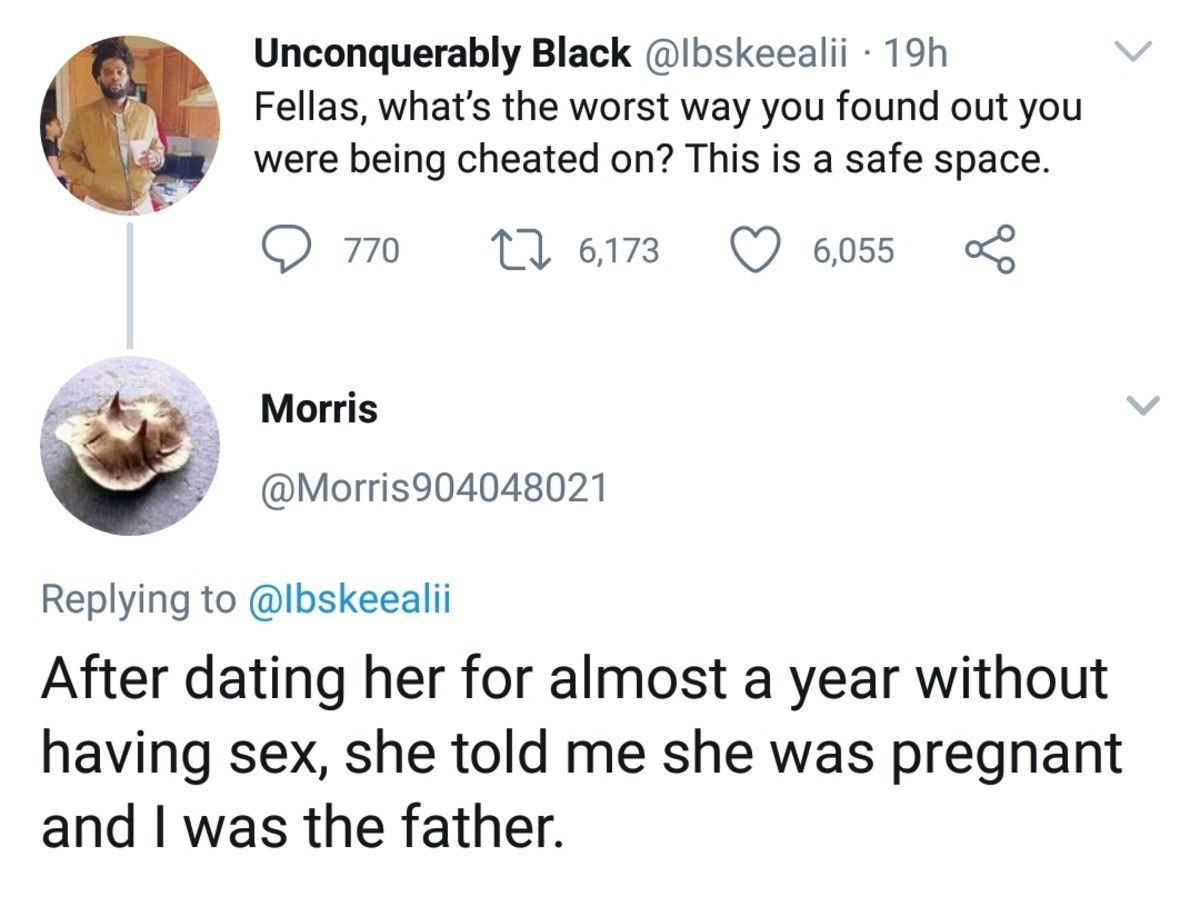Open the tweet text starting 'Fellas, what's the worst'

tap(668, 132)
